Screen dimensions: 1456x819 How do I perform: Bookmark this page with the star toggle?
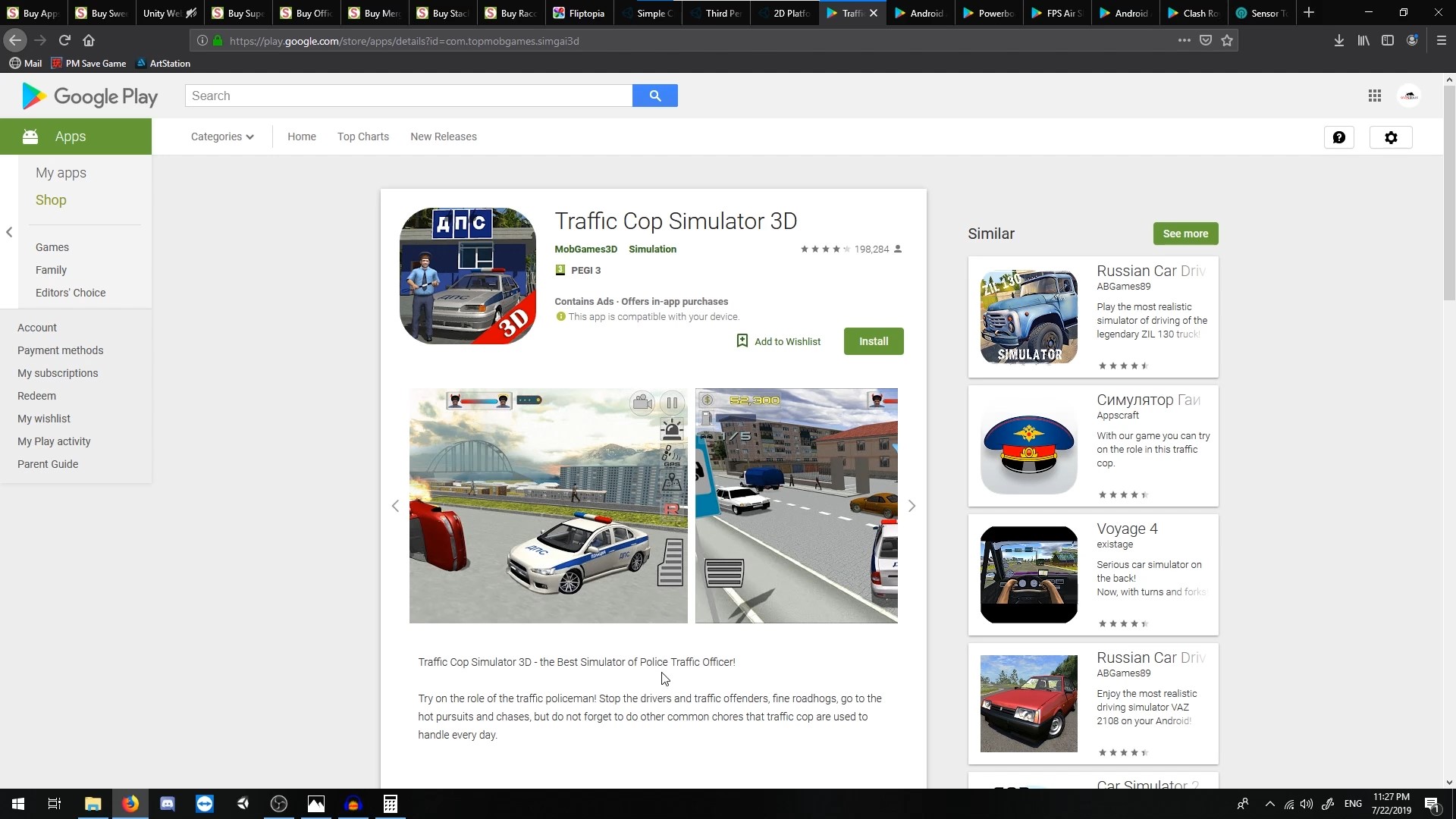point(1226,40)
